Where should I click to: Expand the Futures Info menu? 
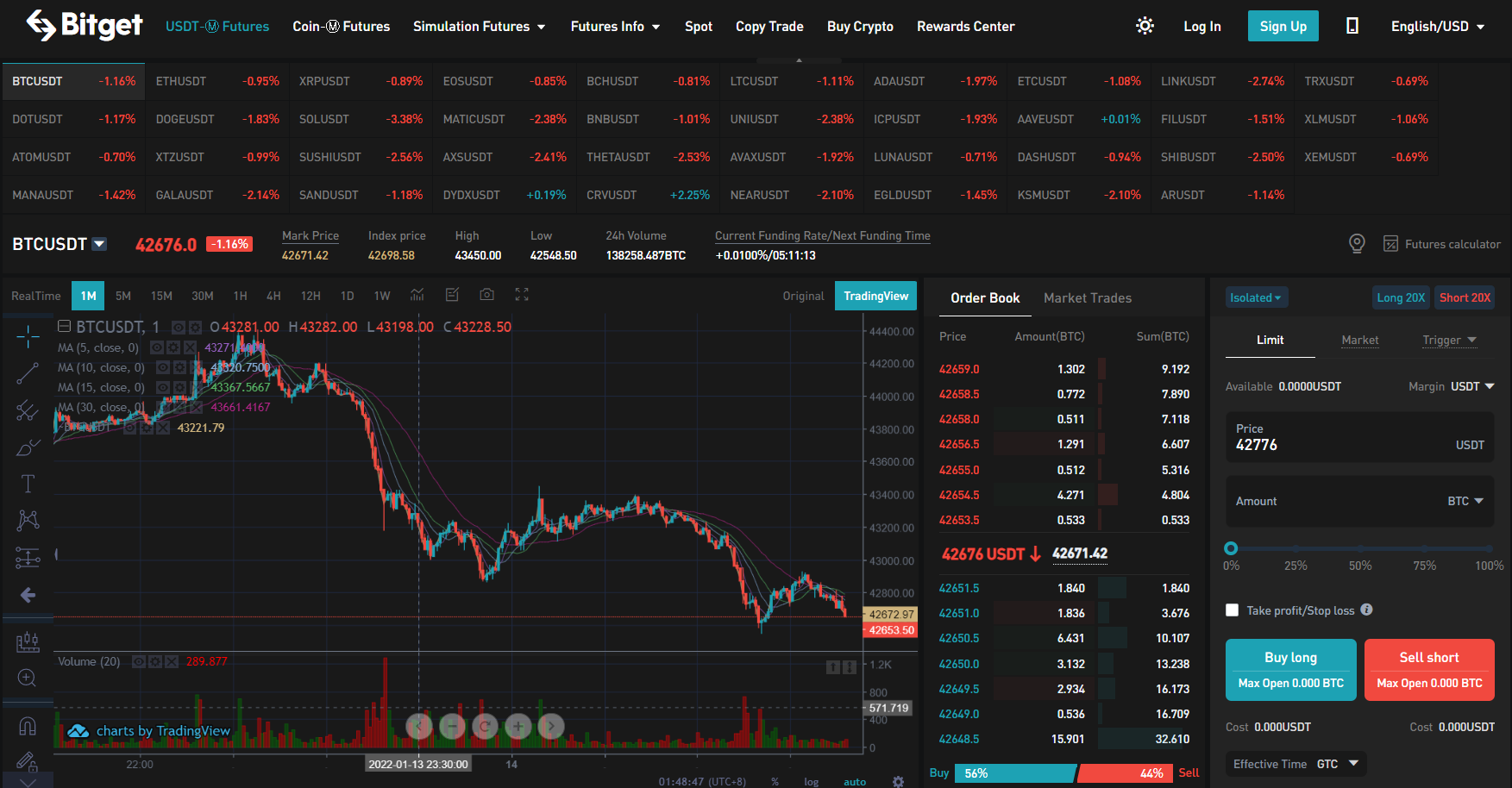tap(615, 26)
